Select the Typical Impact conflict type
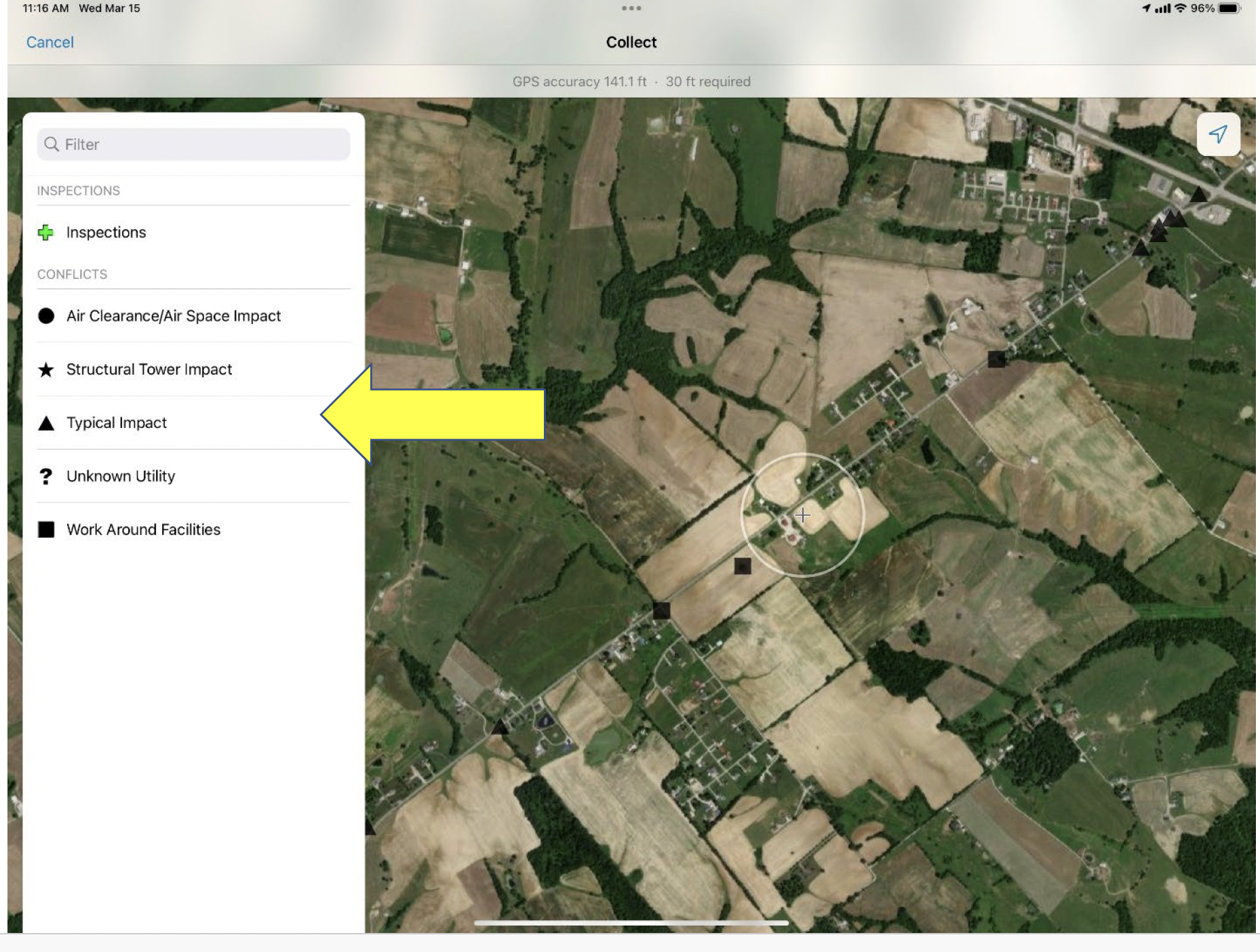Image resolution: width=1260 pixels, height=952 pixels. click(x=116, y=422)
